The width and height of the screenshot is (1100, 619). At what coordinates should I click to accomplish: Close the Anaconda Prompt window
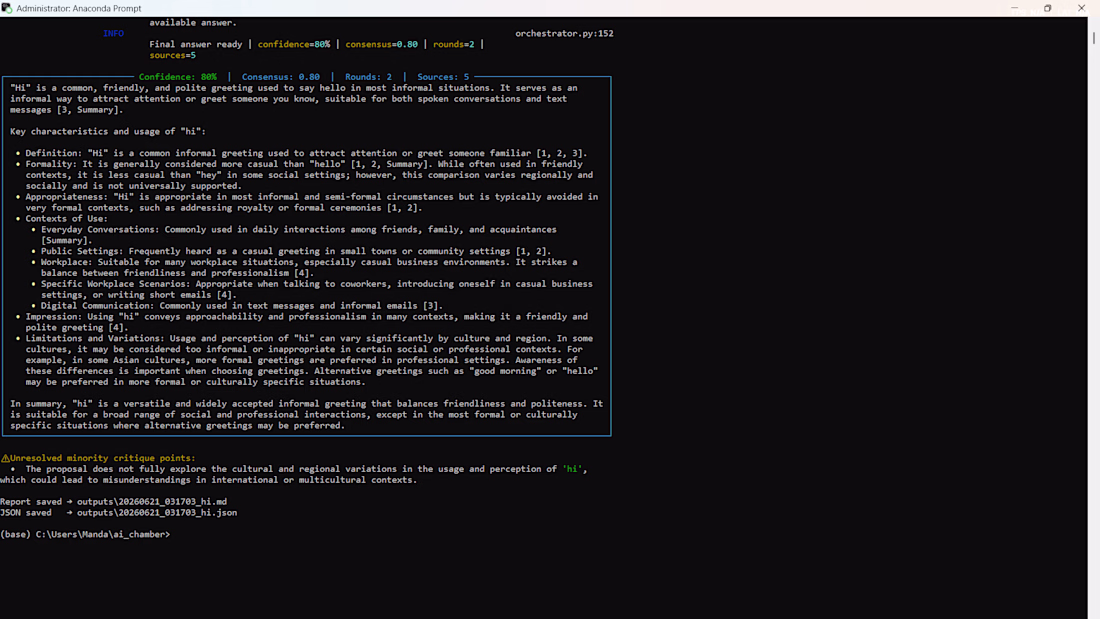click(x=1081, y=8)
